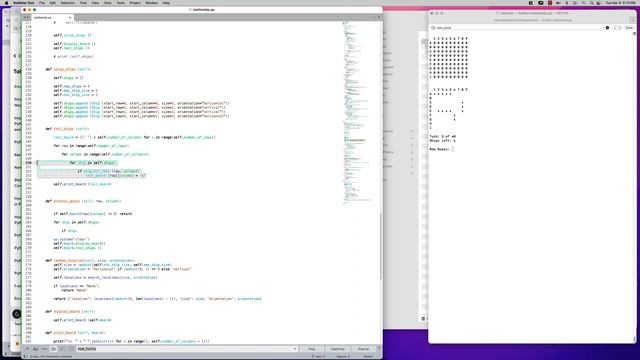Click the back arrow in the left background window

click(x=15, y=56)
